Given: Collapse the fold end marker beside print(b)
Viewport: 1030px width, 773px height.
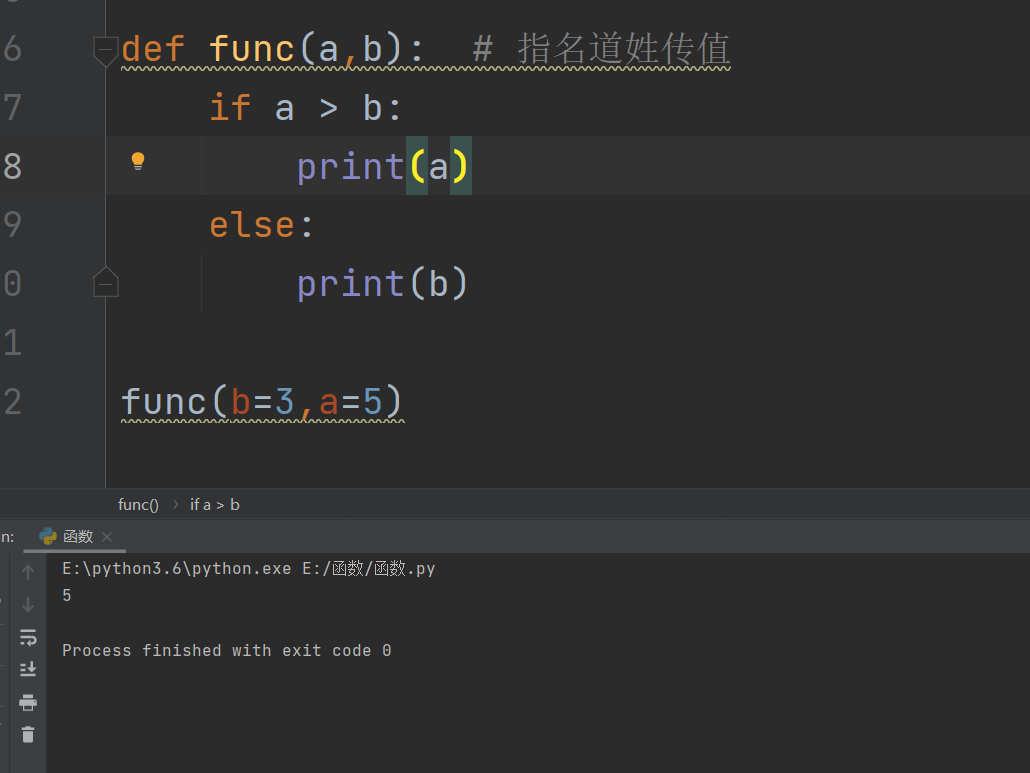Looking at the screenshot, I should click(105, 282).
